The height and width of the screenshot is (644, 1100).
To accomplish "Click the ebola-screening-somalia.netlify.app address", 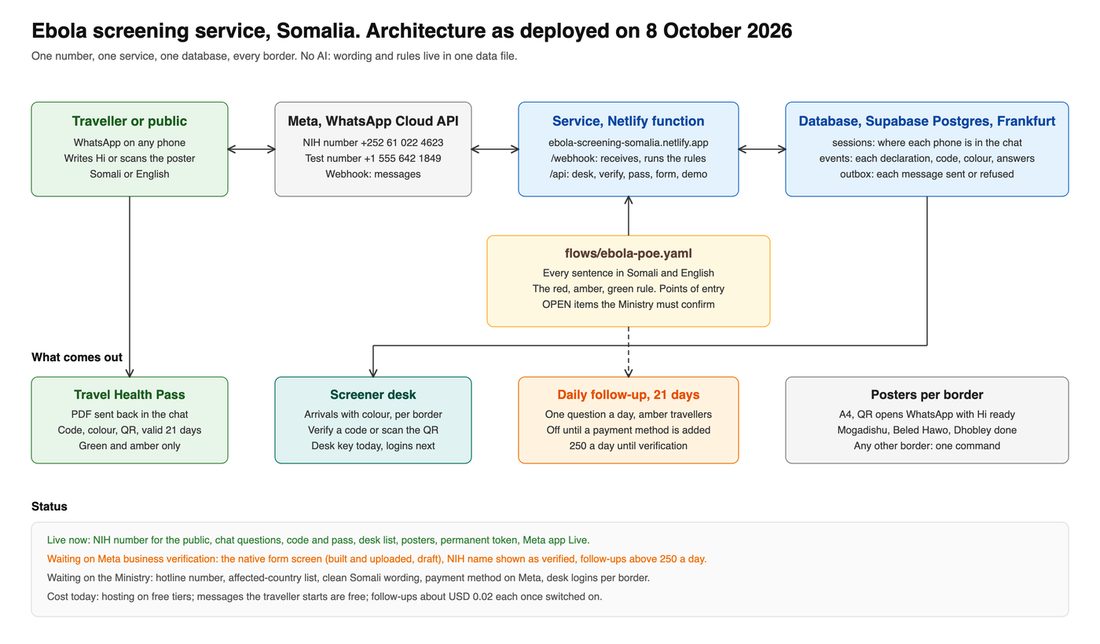I will 629,142.
